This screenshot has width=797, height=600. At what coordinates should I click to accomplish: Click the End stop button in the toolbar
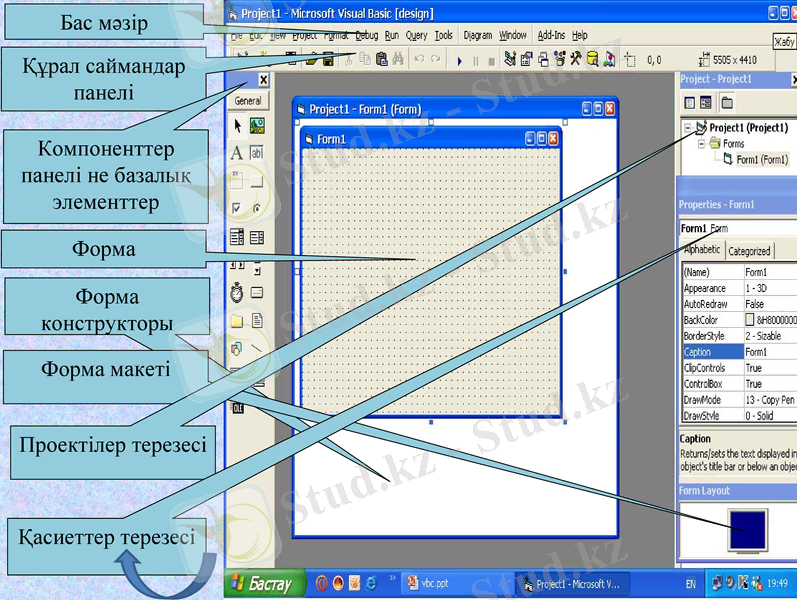491,61
